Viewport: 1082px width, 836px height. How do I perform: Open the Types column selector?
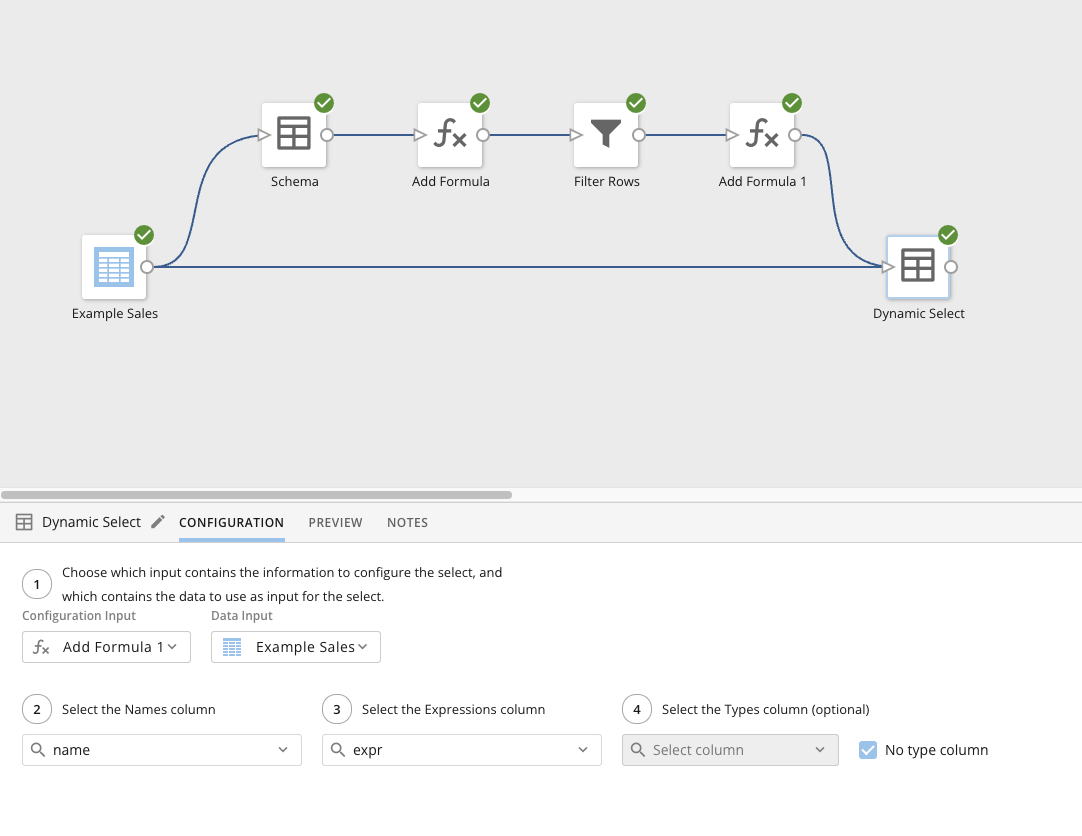pyautogui.click(x=730, y=750)
